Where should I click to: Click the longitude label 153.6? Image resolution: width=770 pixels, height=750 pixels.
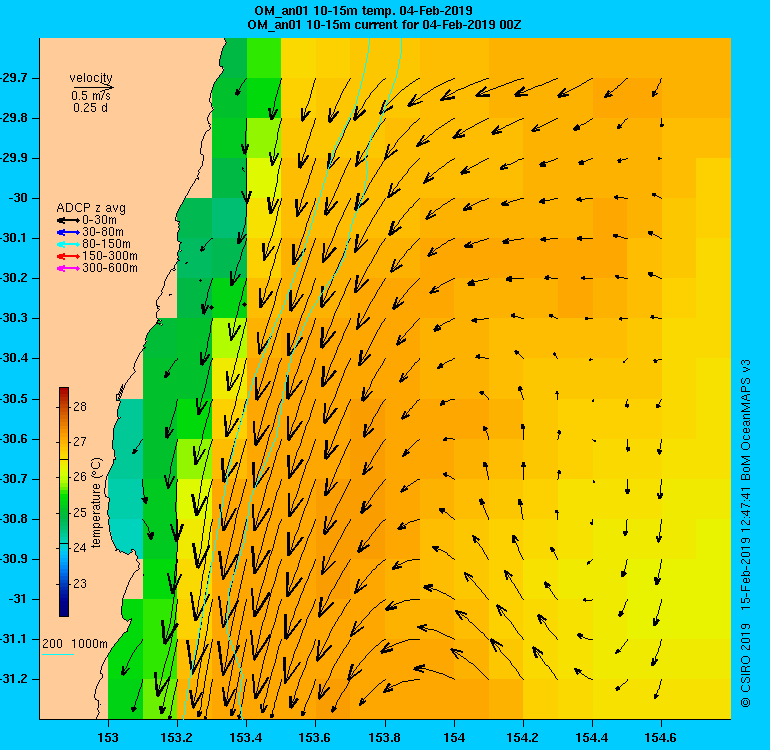(x=315, y=738)
